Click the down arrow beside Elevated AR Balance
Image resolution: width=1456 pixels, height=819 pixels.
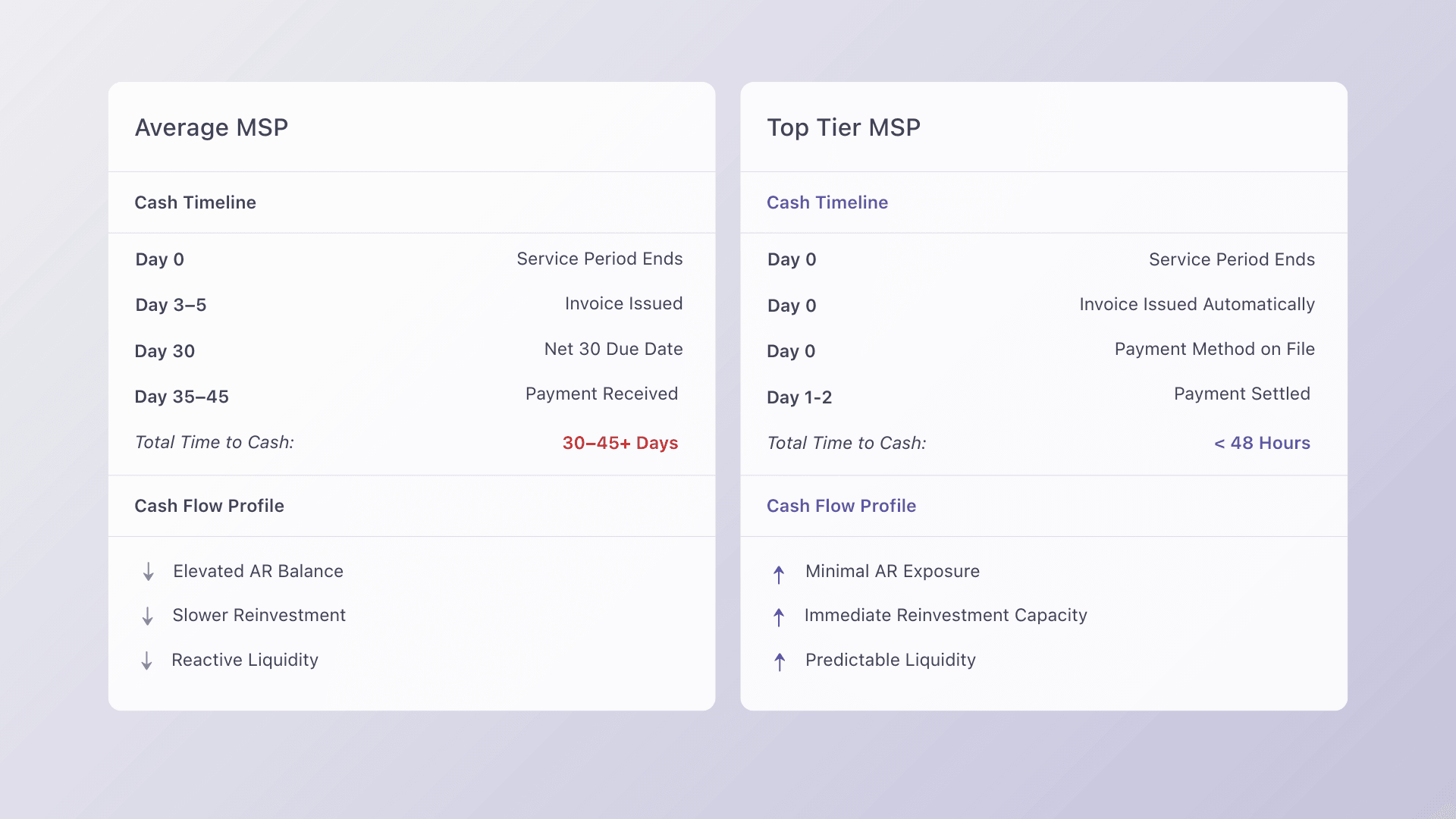coord(149,572)
